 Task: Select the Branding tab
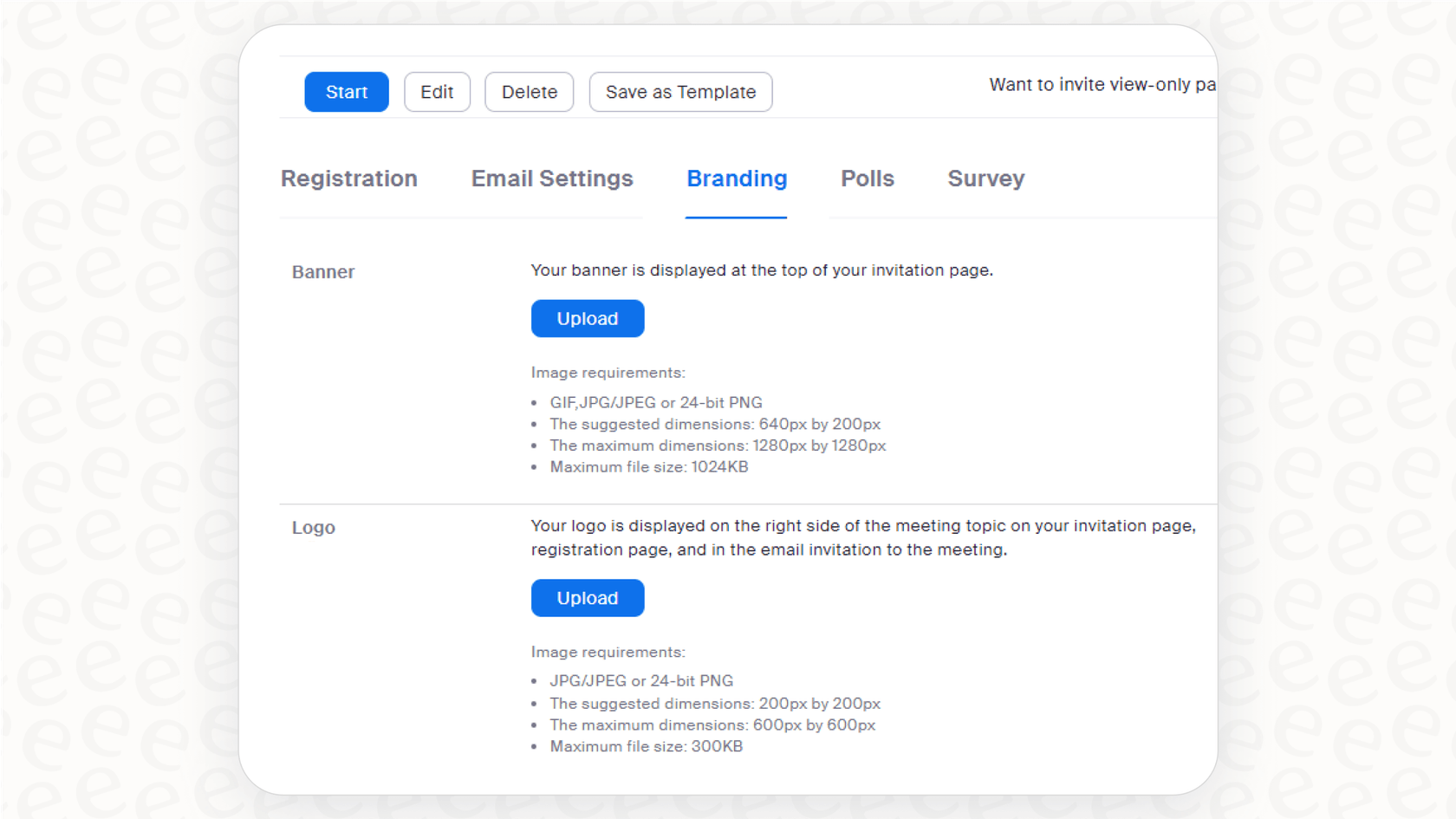coord(736,179)
